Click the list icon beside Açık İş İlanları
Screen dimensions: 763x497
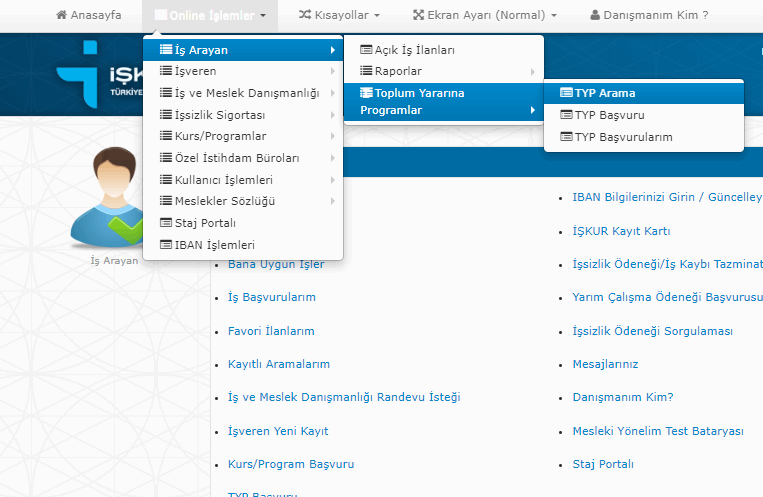coord(366,50)
